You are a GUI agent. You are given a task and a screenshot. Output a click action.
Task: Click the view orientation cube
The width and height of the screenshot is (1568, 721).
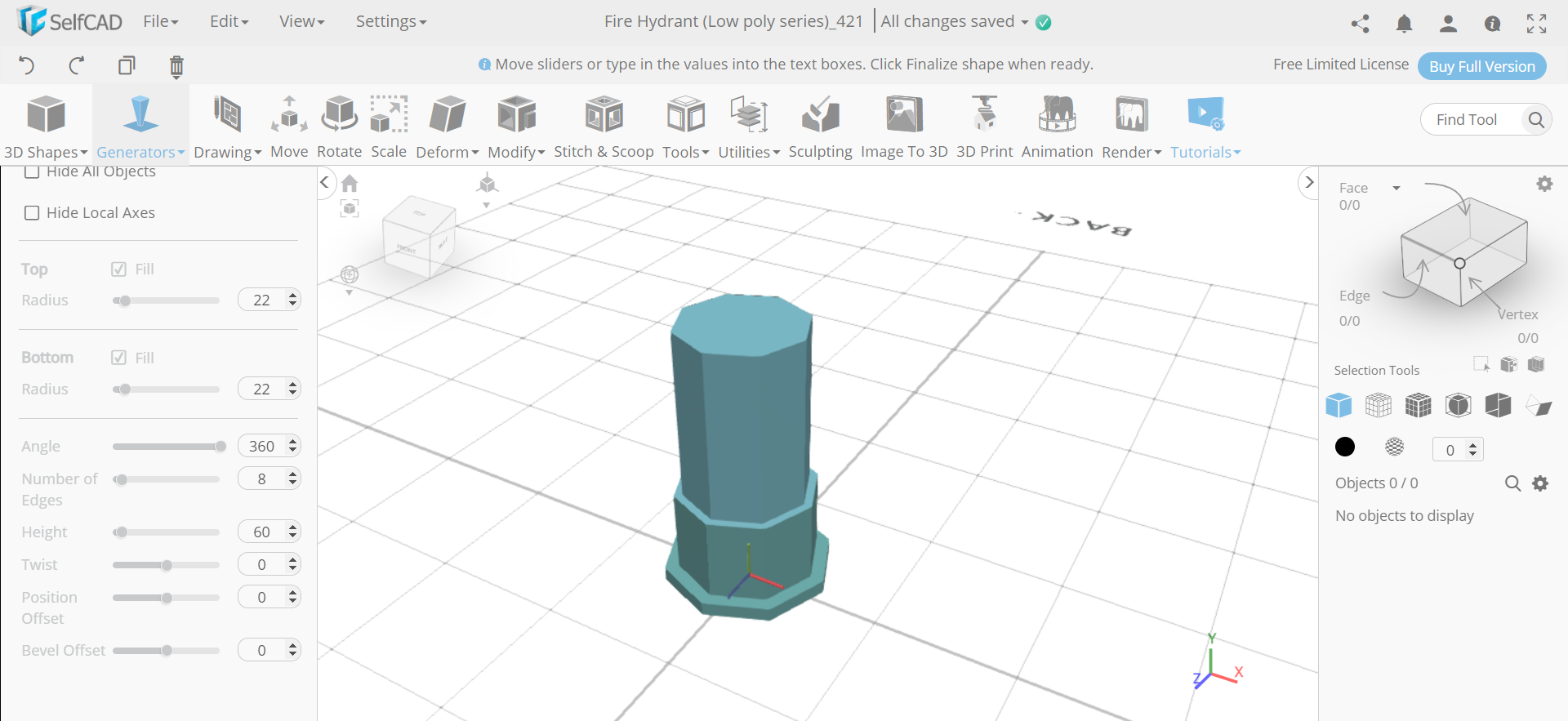click(418, 238)
